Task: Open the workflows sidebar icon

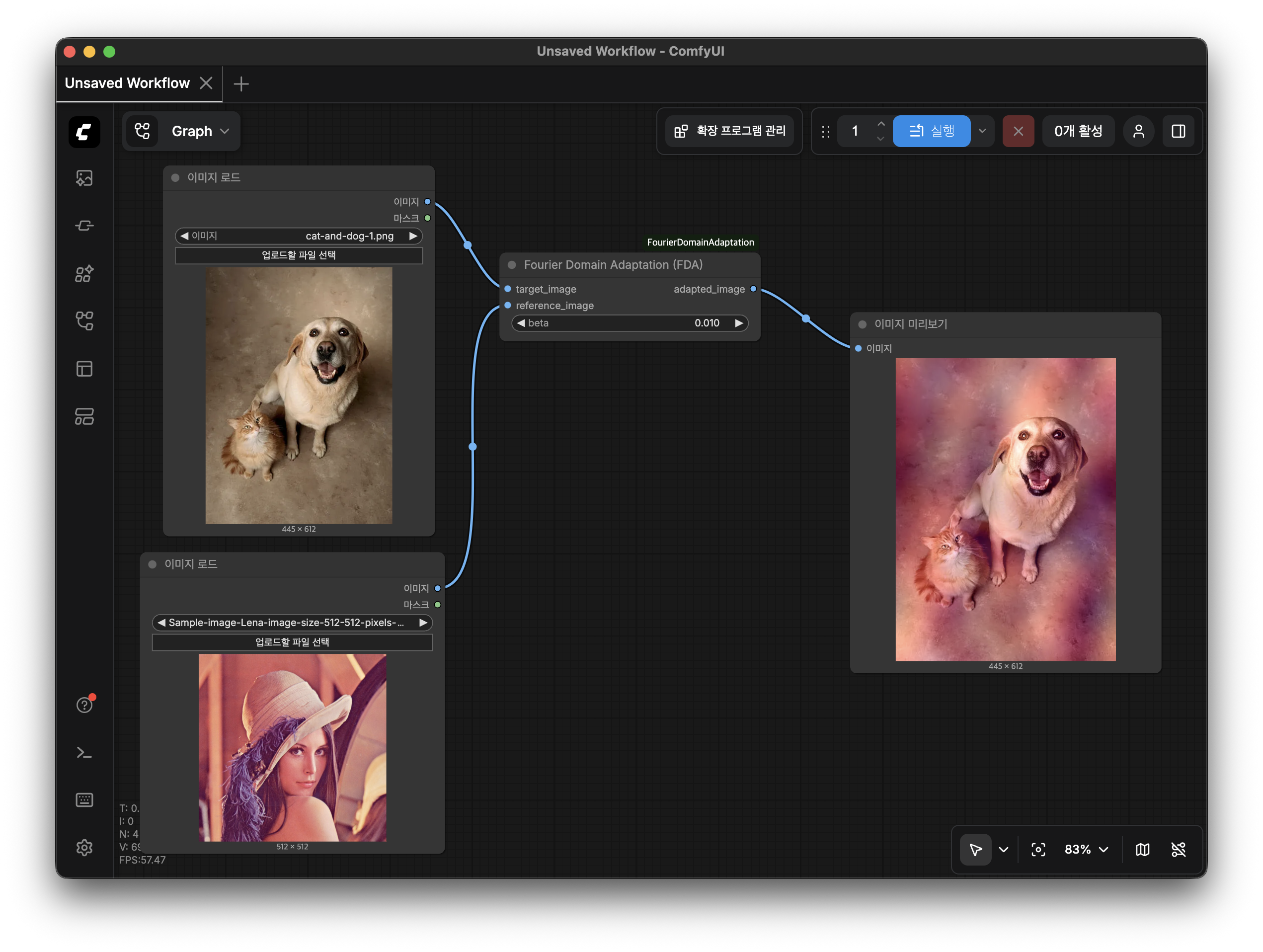Action: [x=84, y=321]
